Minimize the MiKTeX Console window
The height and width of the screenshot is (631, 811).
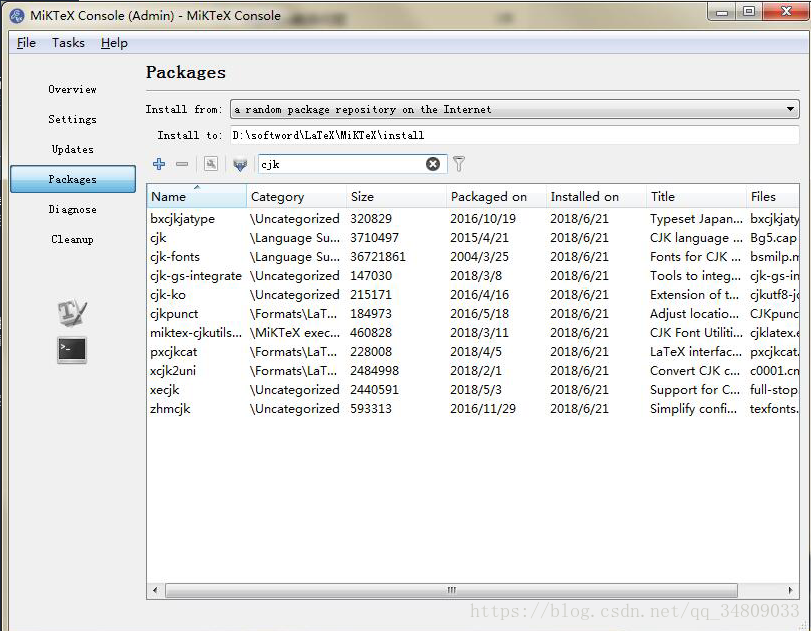click(723, 12)
